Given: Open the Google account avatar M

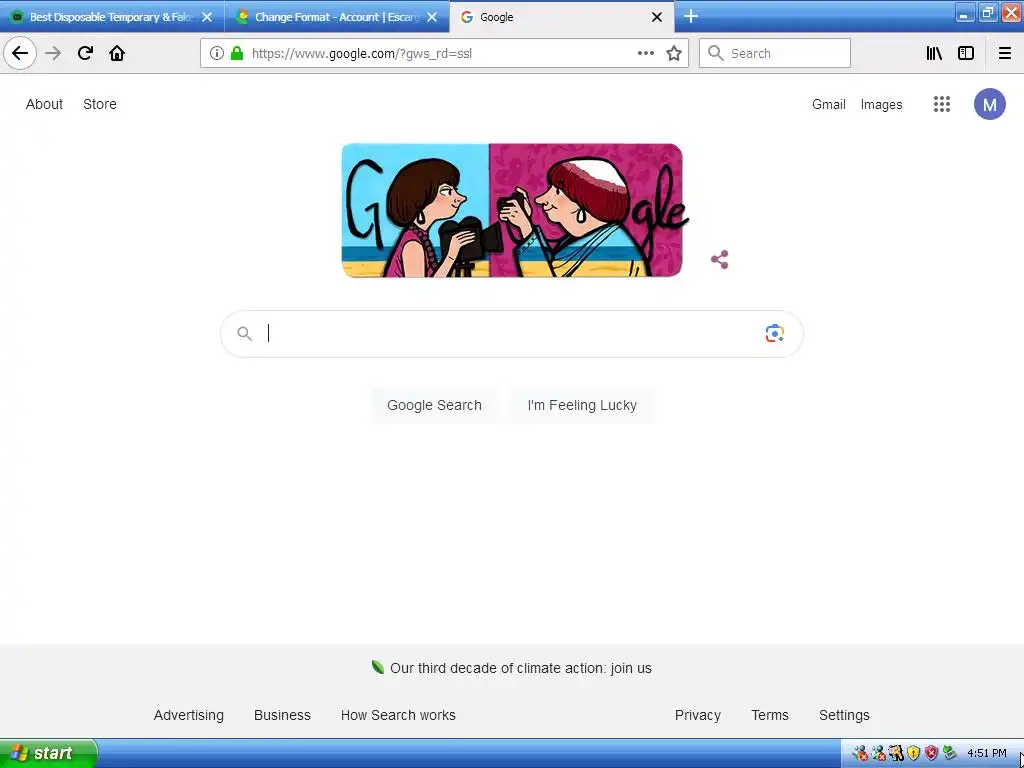Looking at the screenshot, I should pos(989,104).
